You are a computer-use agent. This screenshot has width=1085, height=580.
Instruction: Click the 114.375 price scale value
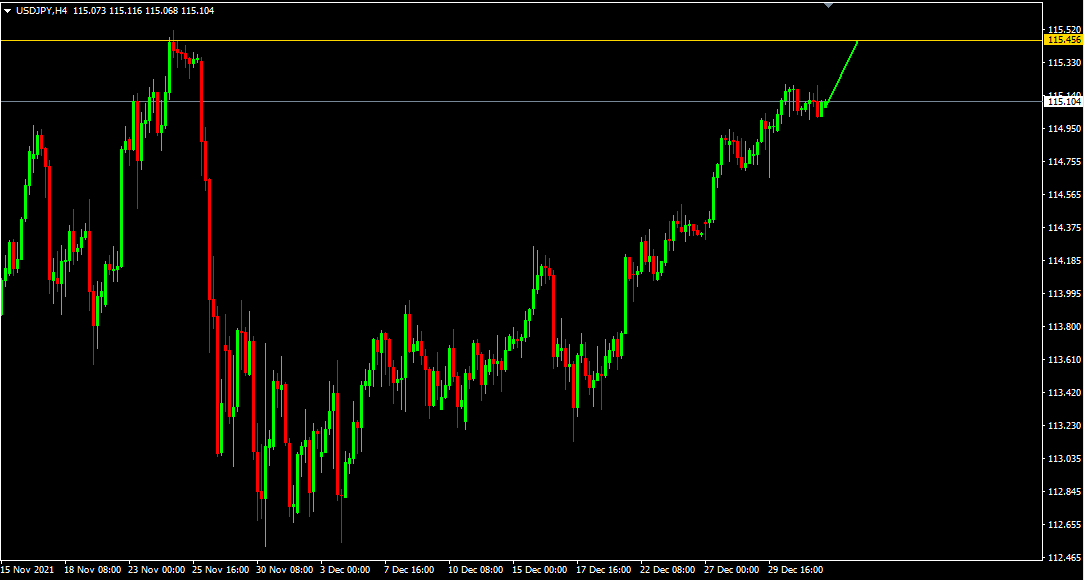pyautogui.click(x=1064, y=228)
